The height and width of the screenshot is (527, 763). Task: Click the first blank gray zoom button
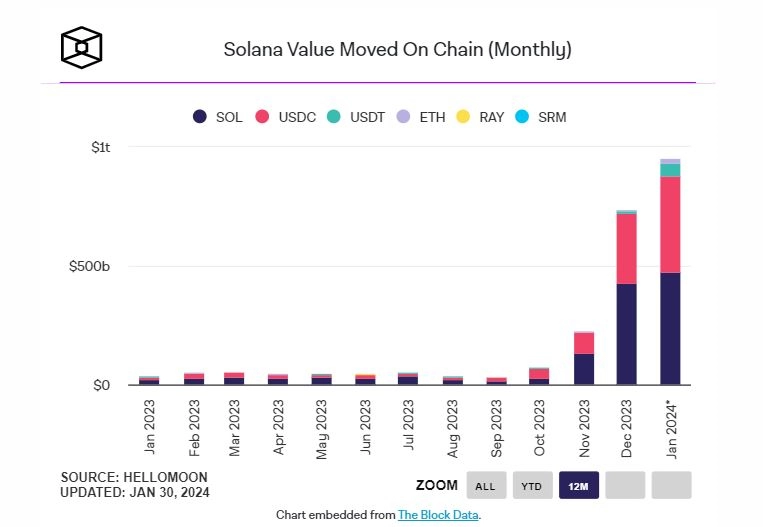[625, 485]
